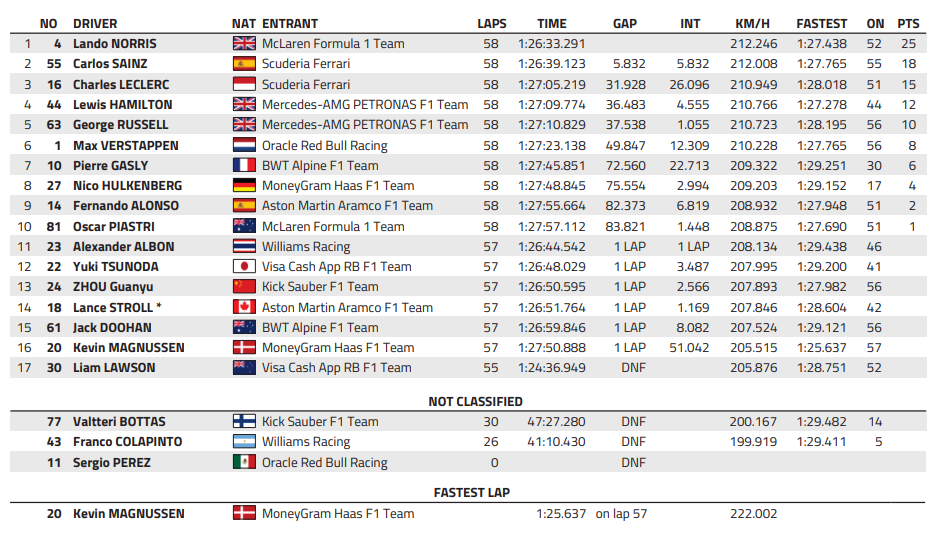Click the British flag beside Lando Norris

(x=244, y=44)
